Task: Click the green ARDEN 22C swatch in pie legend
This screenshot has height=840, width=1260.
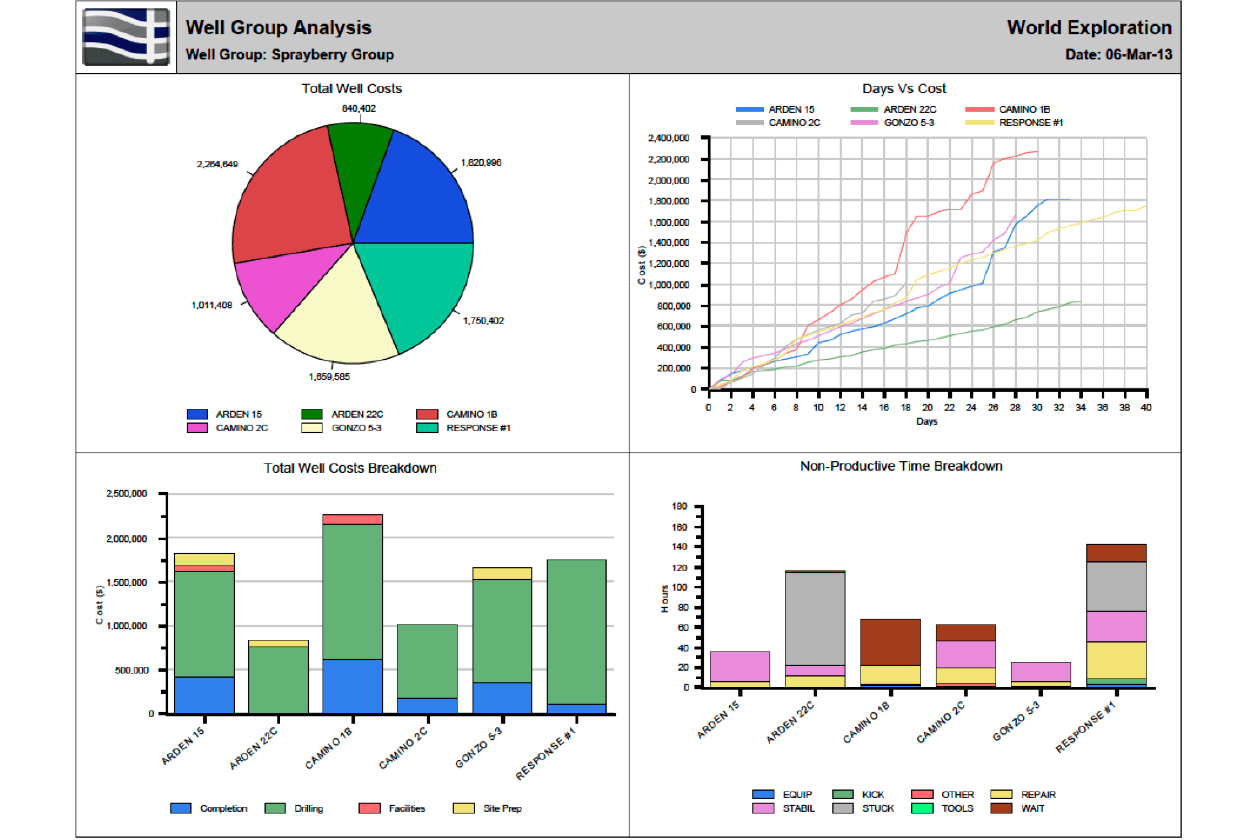Action: (x=314, y=414)
